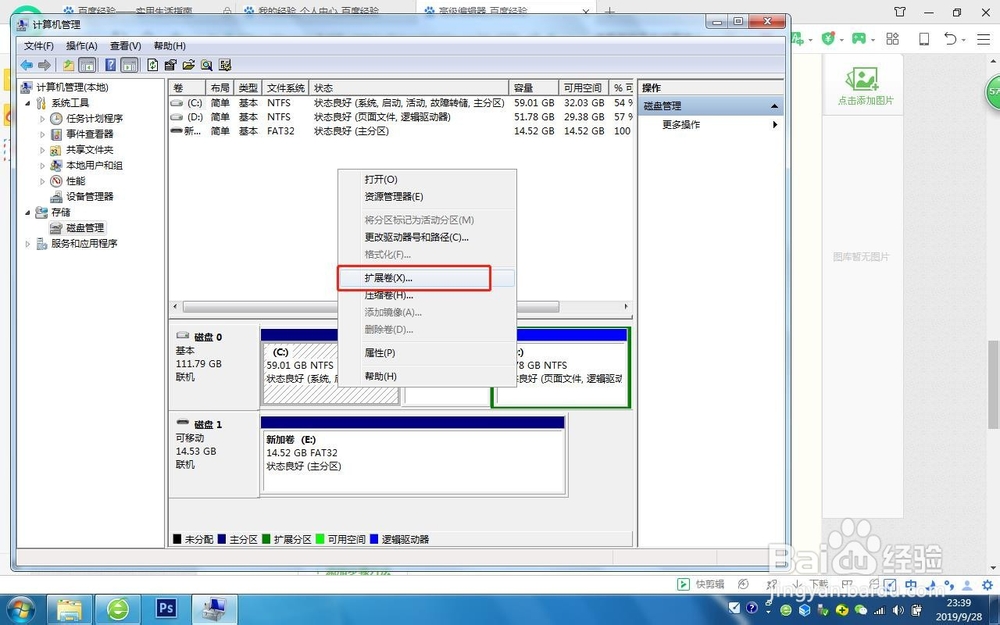
Task: Open the browser game controller icon
Action: point(859,39)
